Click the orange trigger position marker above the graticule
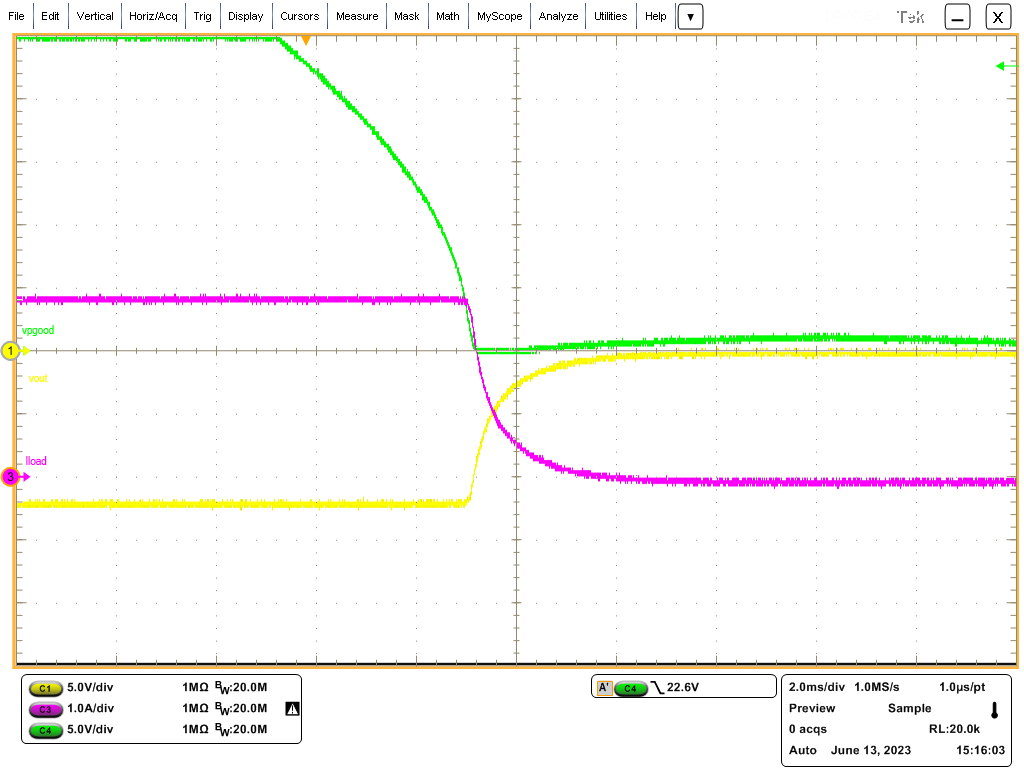Image resolution: width=1024 pixels, height=768 pixels. [306, 38]
